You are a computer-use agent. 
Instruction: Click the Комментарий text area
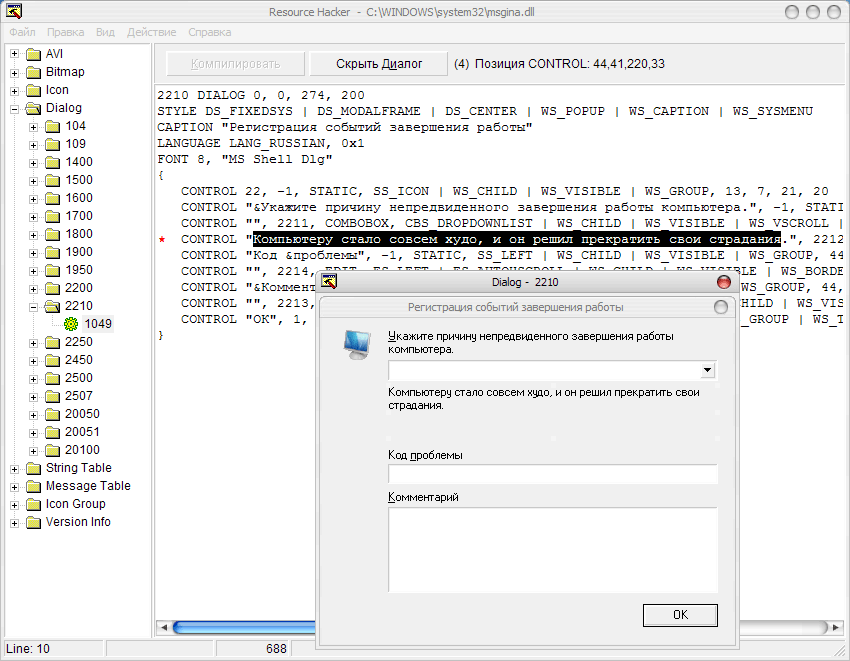(552, 550)
